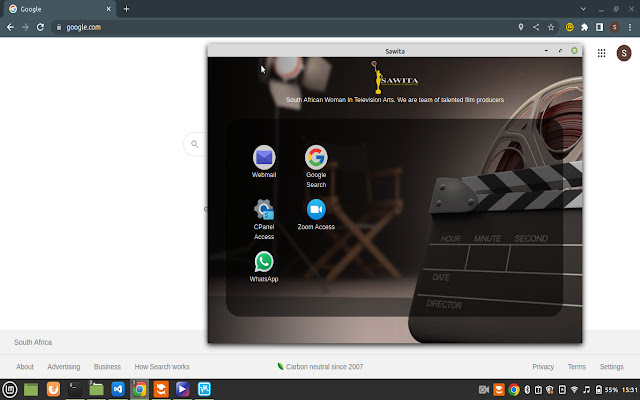Launch WhatsApp from the Sawita window
The height and width of the screenshot is (400, 640).
(264, 267)
